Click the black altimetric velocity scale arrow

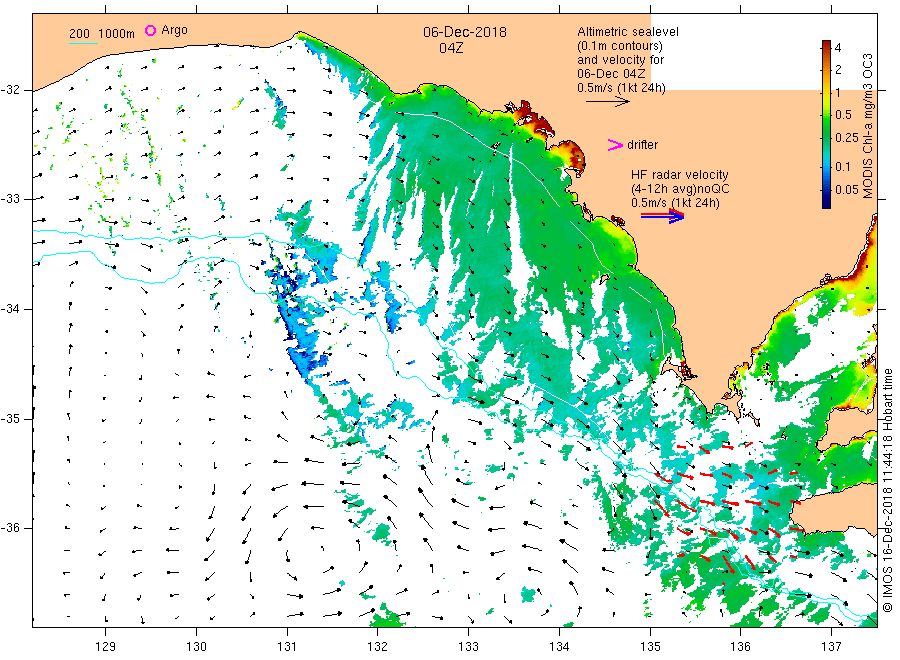click(x=608, y=102)
